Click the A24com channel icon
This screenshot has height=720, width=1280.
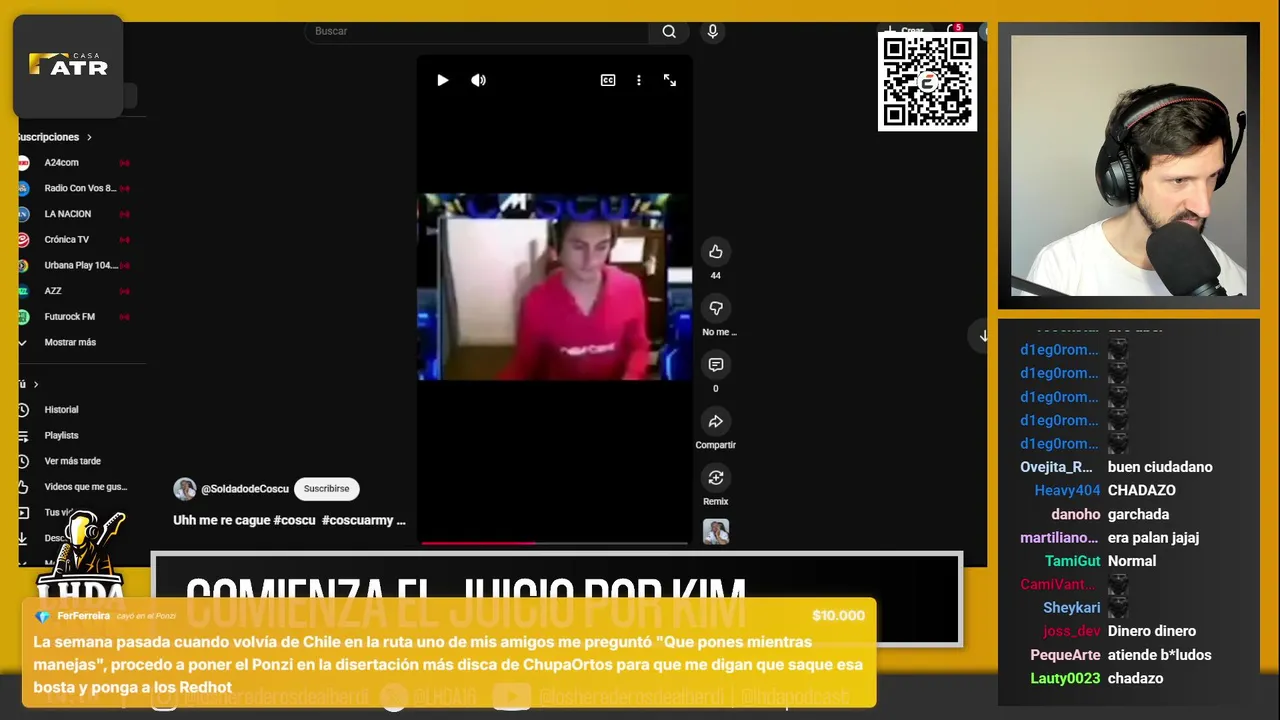click(23, 162)
